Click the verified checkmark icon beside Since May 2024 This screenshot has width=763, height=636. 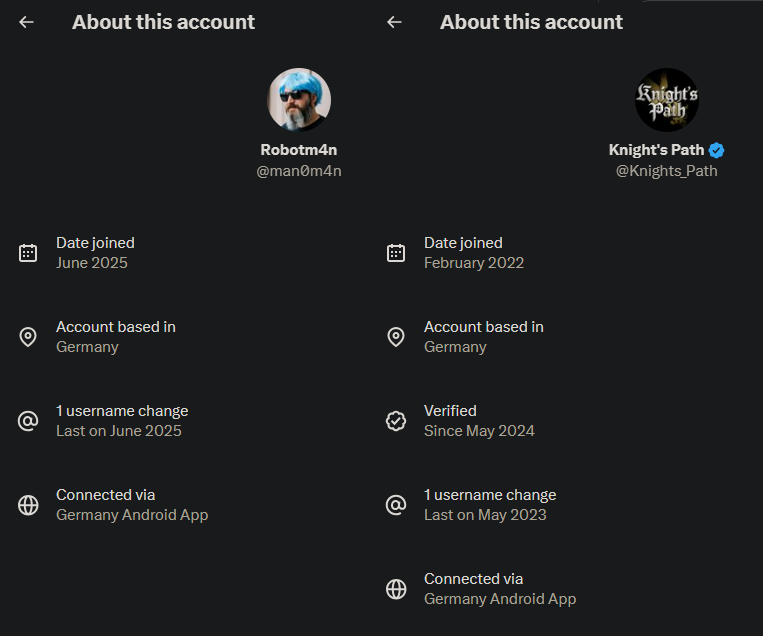[396, 421]
